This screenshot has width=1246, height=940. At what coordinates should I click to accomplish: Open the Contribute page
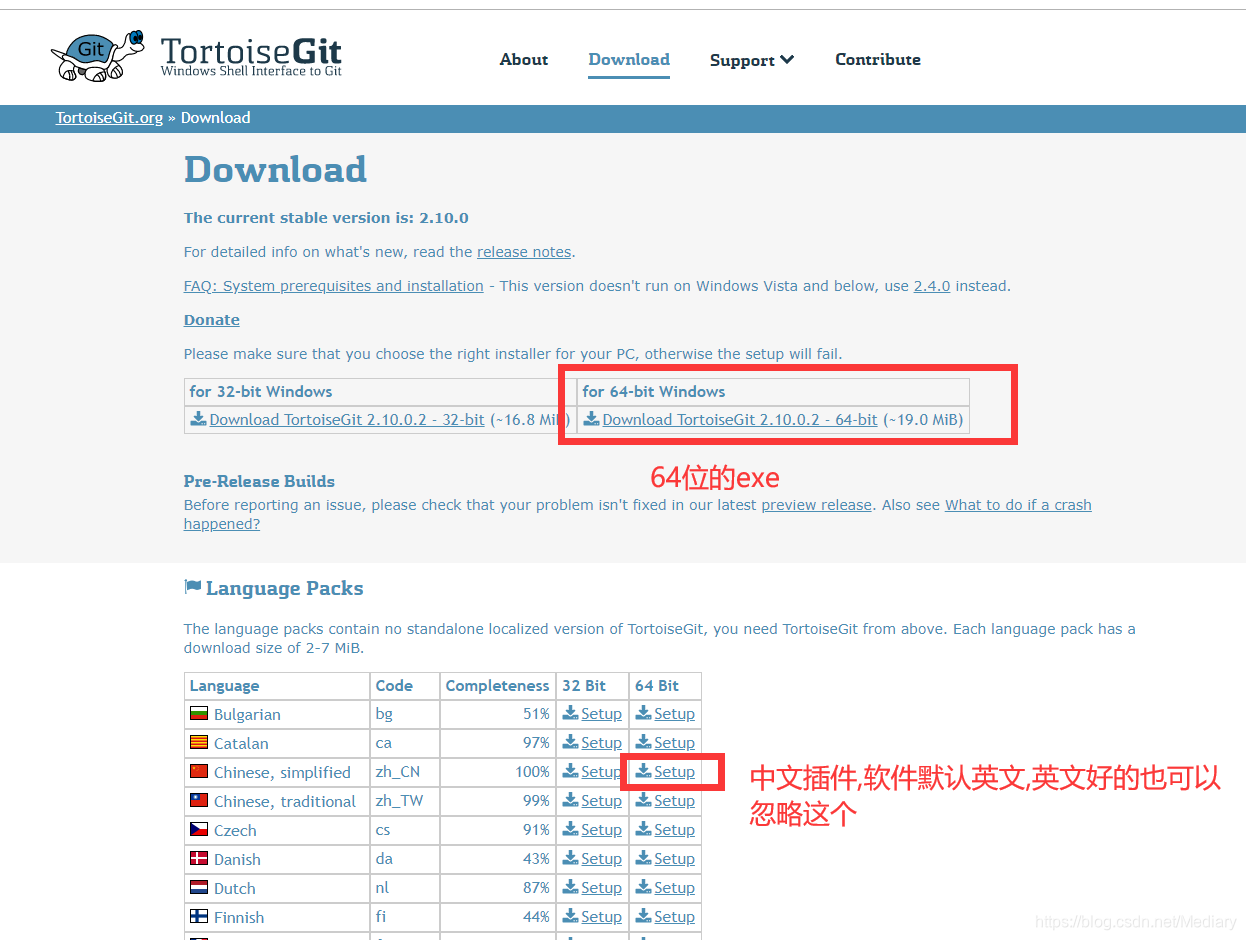[878, 60]
